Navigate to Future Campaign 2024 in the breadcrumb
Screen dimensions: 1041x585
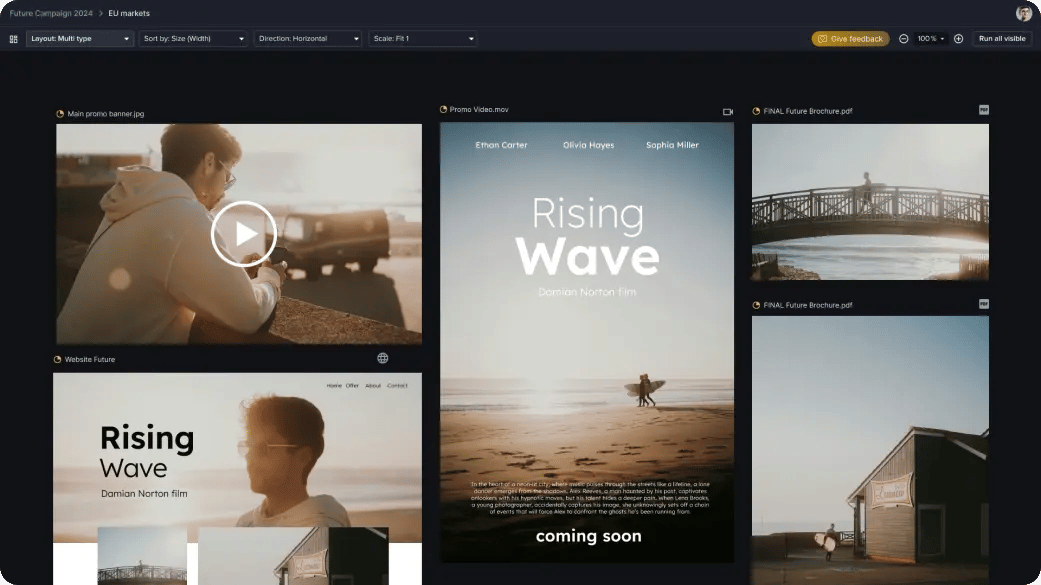(50, 13)
